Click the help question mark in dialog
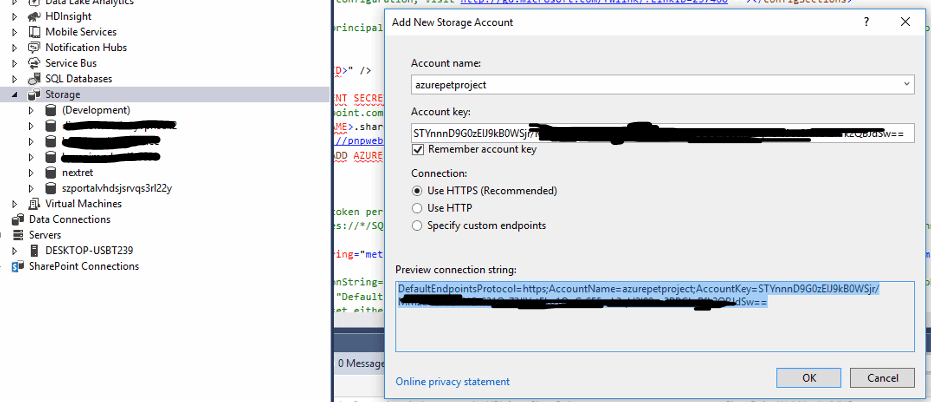This screenshot has width=931, height=402. pos(866,23)
